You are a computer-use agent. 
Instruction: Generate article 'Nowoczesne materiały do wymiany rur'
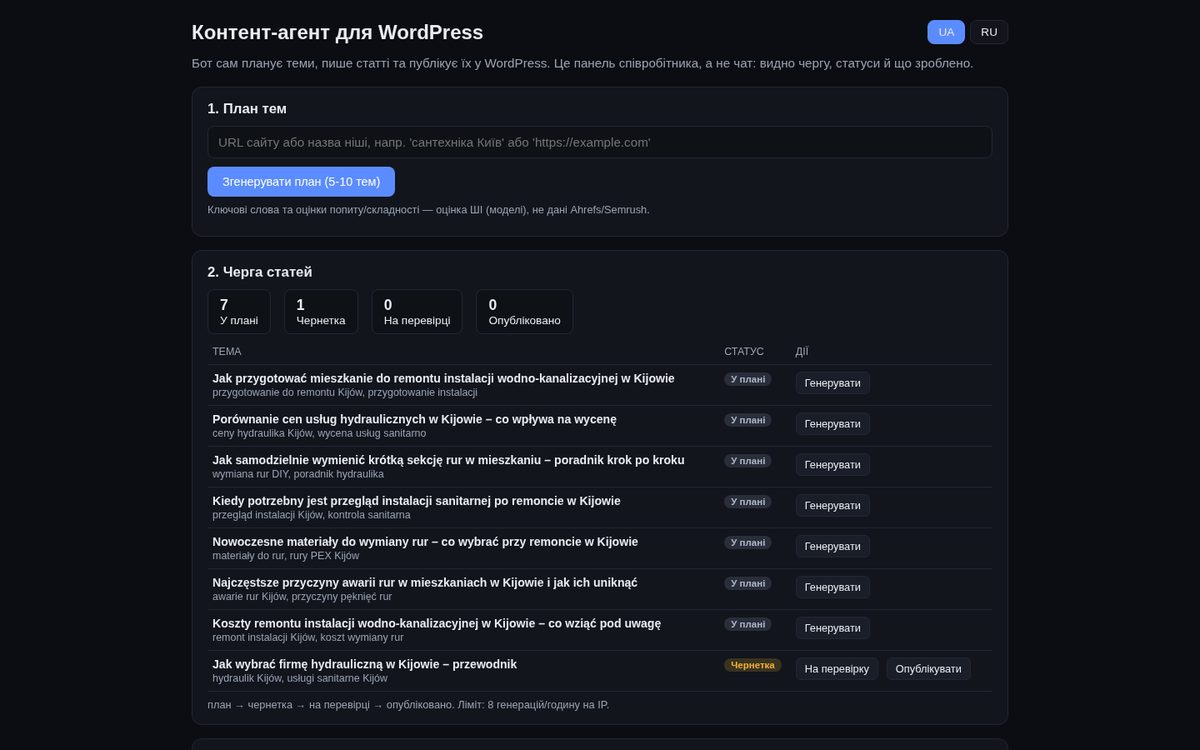pyautogui.click(x=833, y=547)
